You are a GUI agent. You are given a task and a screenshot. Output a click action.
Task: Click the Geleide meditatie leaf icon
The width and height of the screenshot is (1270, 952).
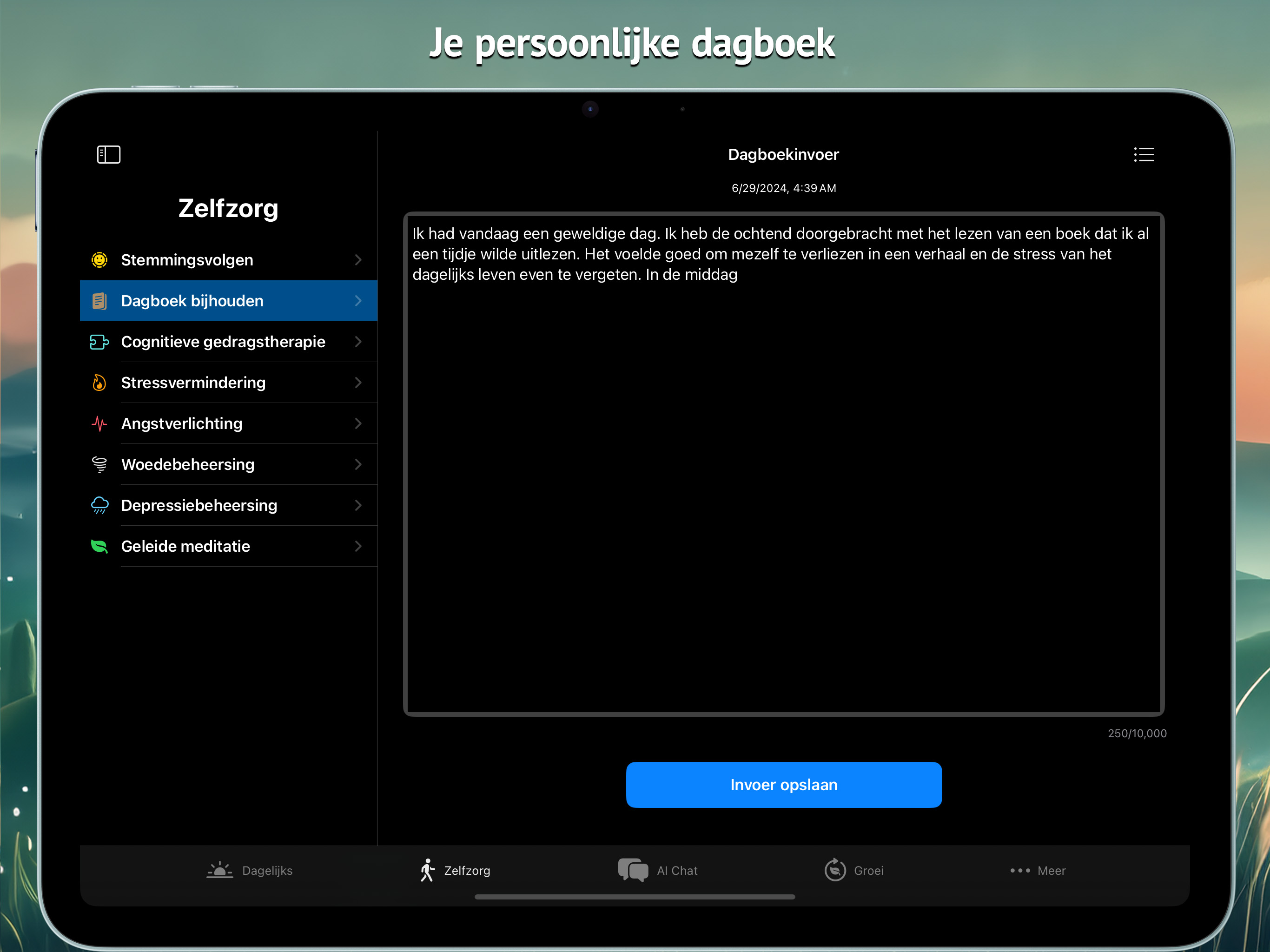point(99,546)
